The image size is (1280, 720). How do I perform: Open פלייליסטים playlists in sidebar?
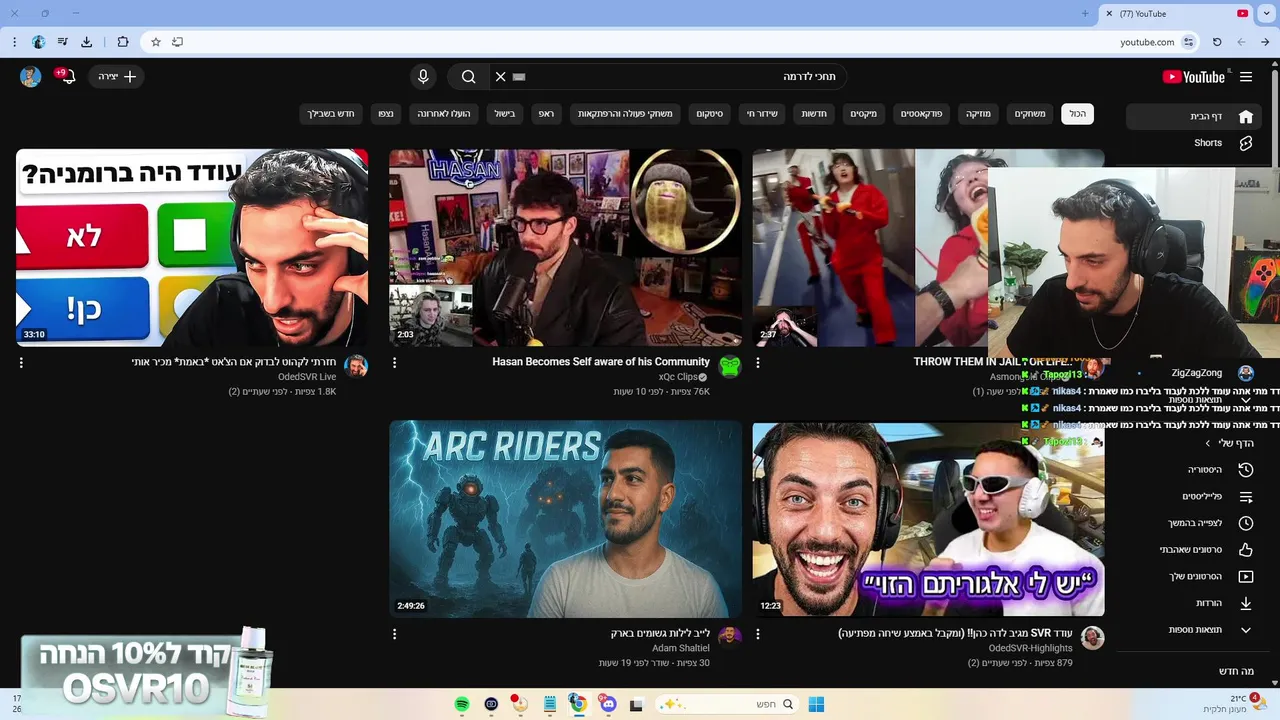tap(1192, 497)
